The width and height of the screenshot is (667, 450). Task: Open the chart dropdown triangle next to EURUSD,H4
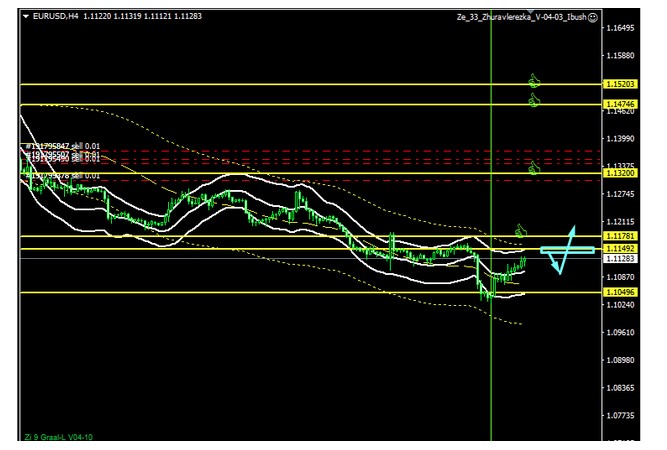(25, 17)
